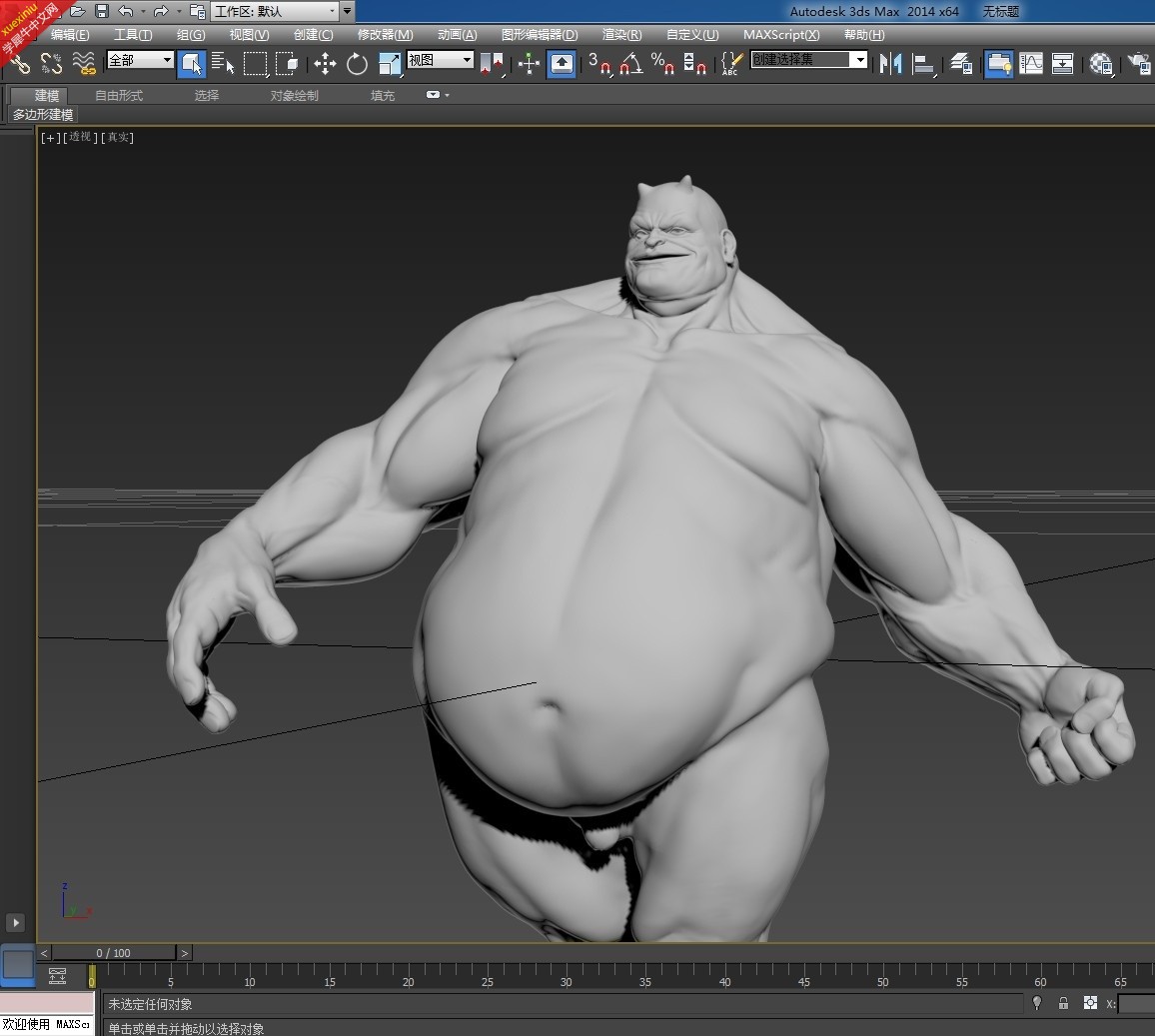Toggle Window/Crossing selection mode
This screenshot has height=1036, width=1155.
[288, 64]
